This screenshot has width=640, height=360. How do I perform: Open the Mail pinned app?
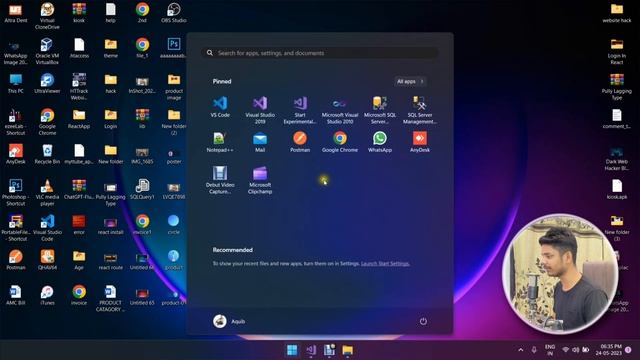click(x=260, y=142)
